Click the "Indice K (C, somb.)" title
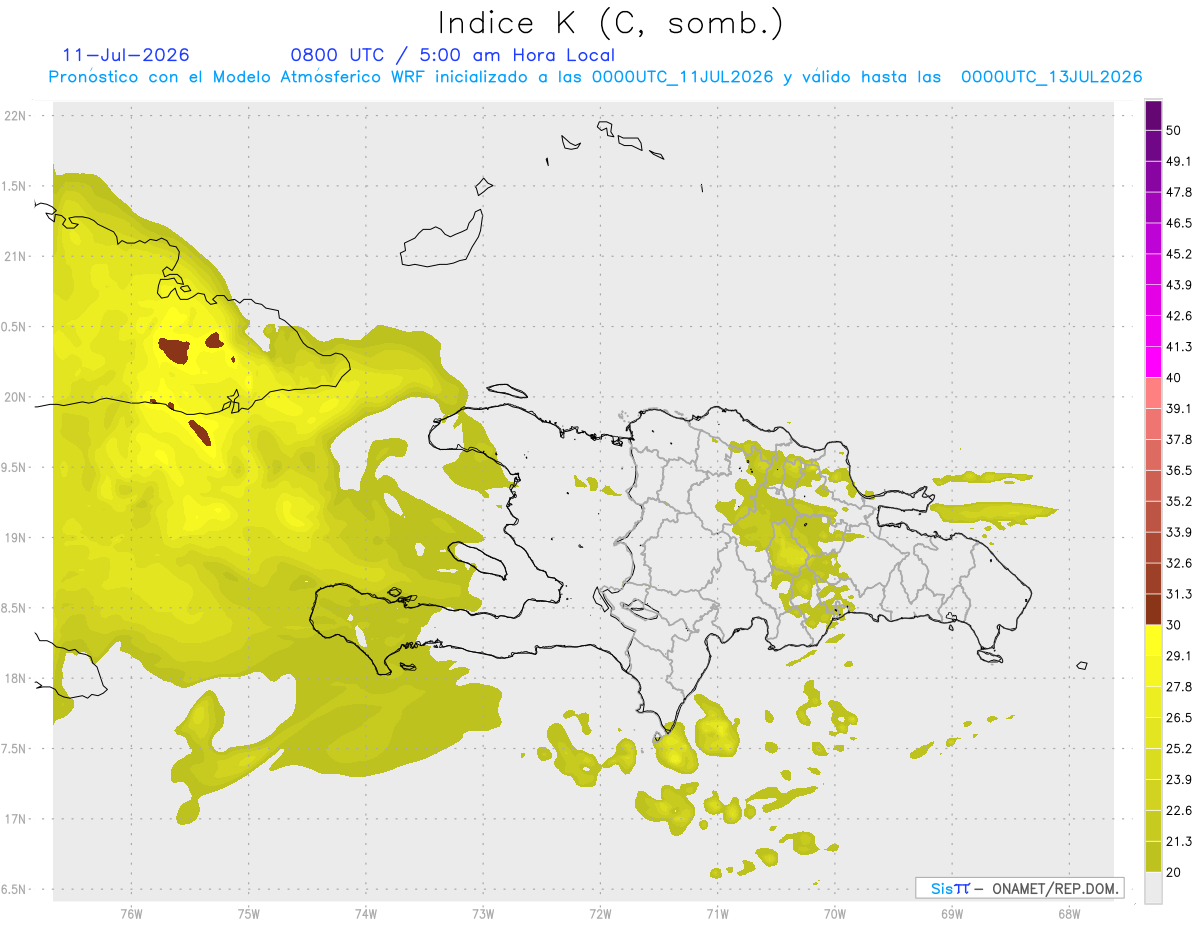 pos(610,23)
